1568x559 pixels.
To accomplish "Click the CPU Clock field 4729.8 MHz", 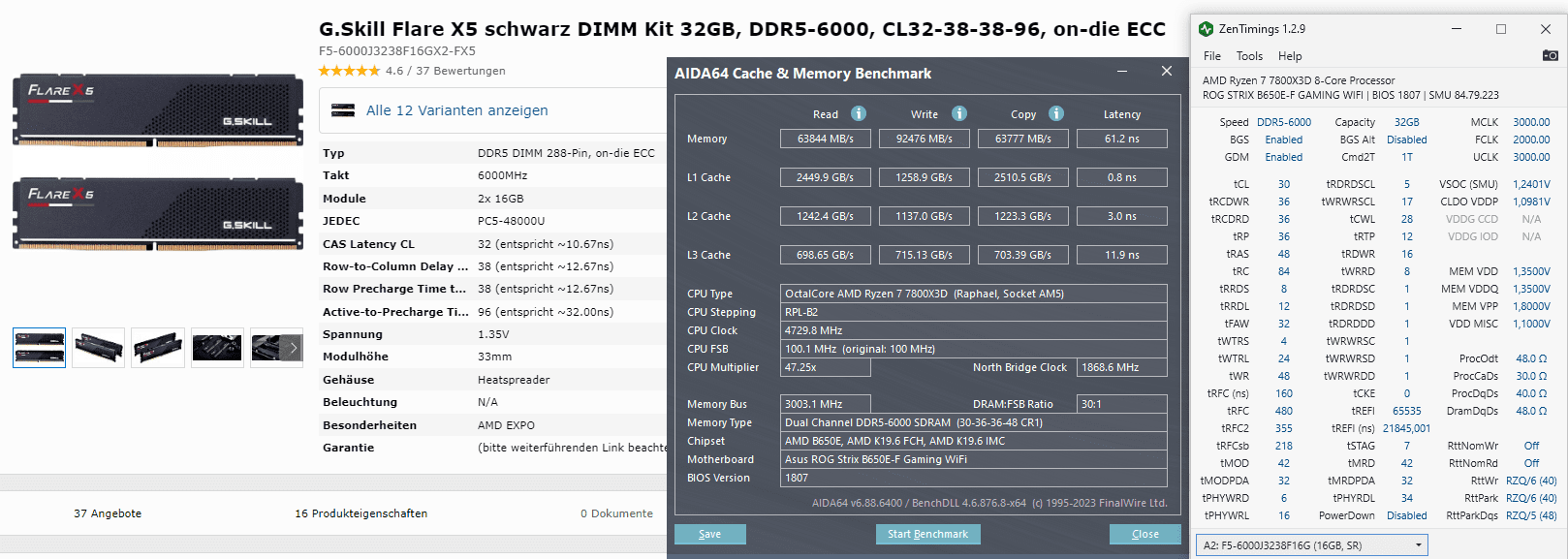I will coord(974,330).
